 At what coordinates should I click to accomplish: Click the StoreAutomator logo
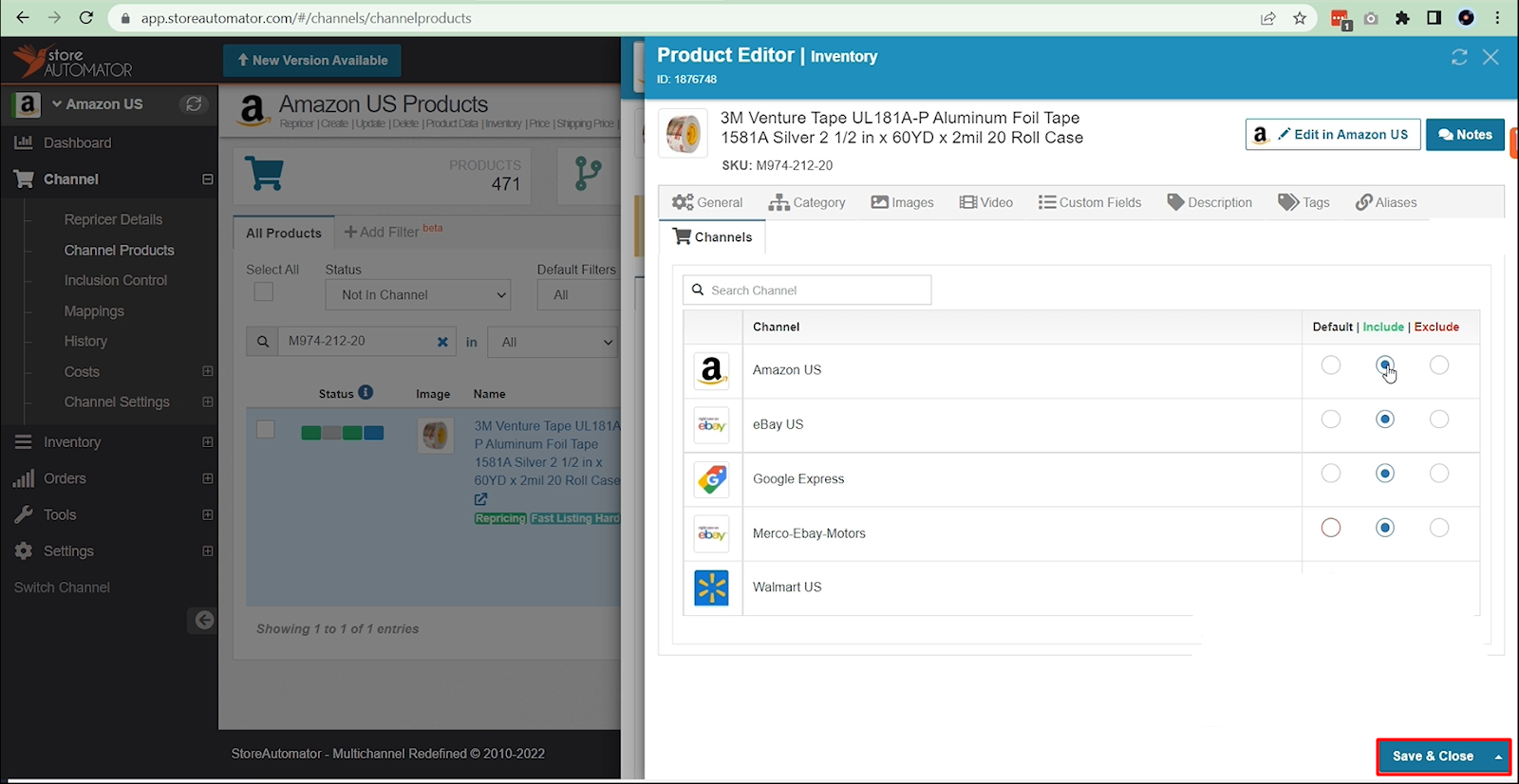click(x=73, y=62)
